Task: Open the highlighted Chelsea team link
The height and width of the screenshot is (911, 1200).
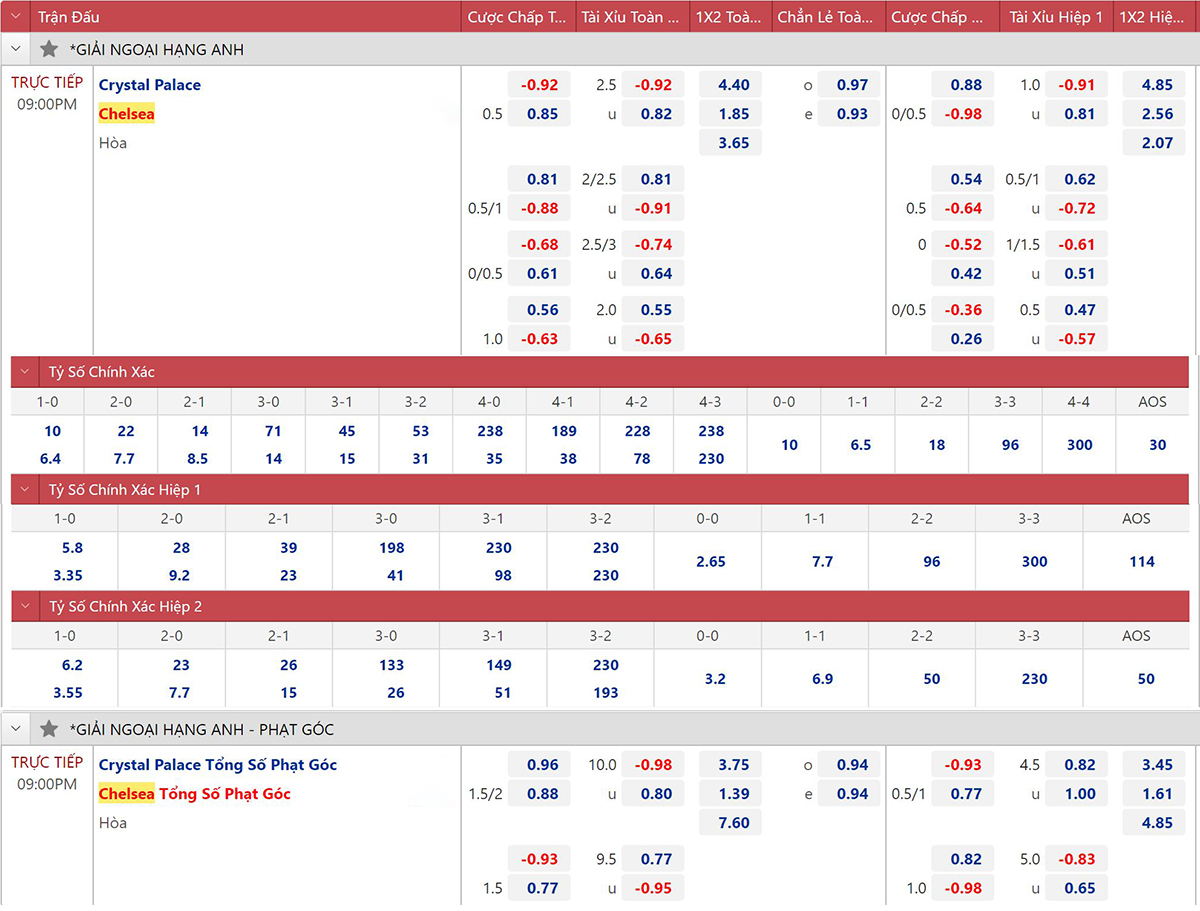Action: [126, 114]
